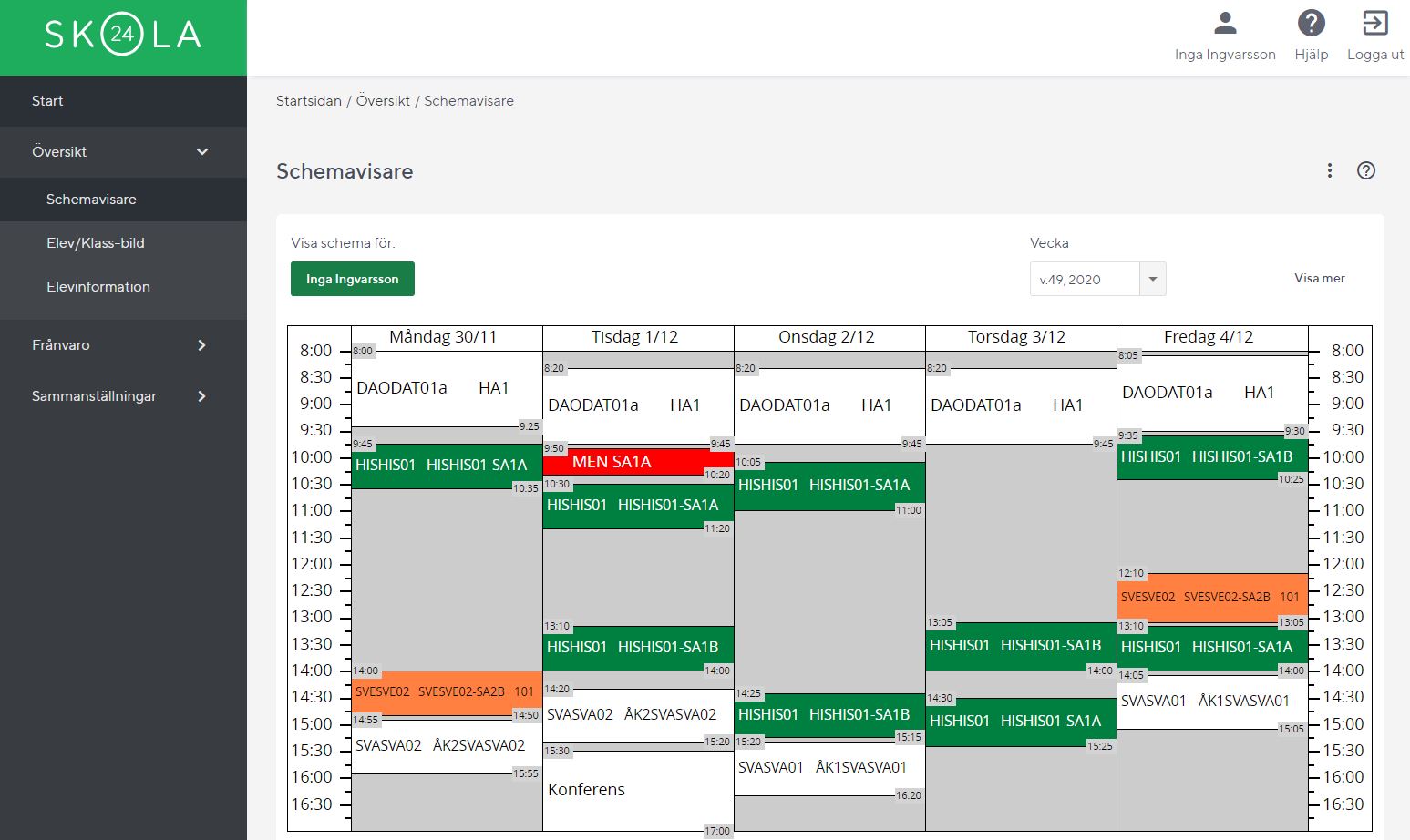Open the Inga Ingvarsson user profile icon
This screenshot has width=1410, height=840.
[x=1225, y=24]
